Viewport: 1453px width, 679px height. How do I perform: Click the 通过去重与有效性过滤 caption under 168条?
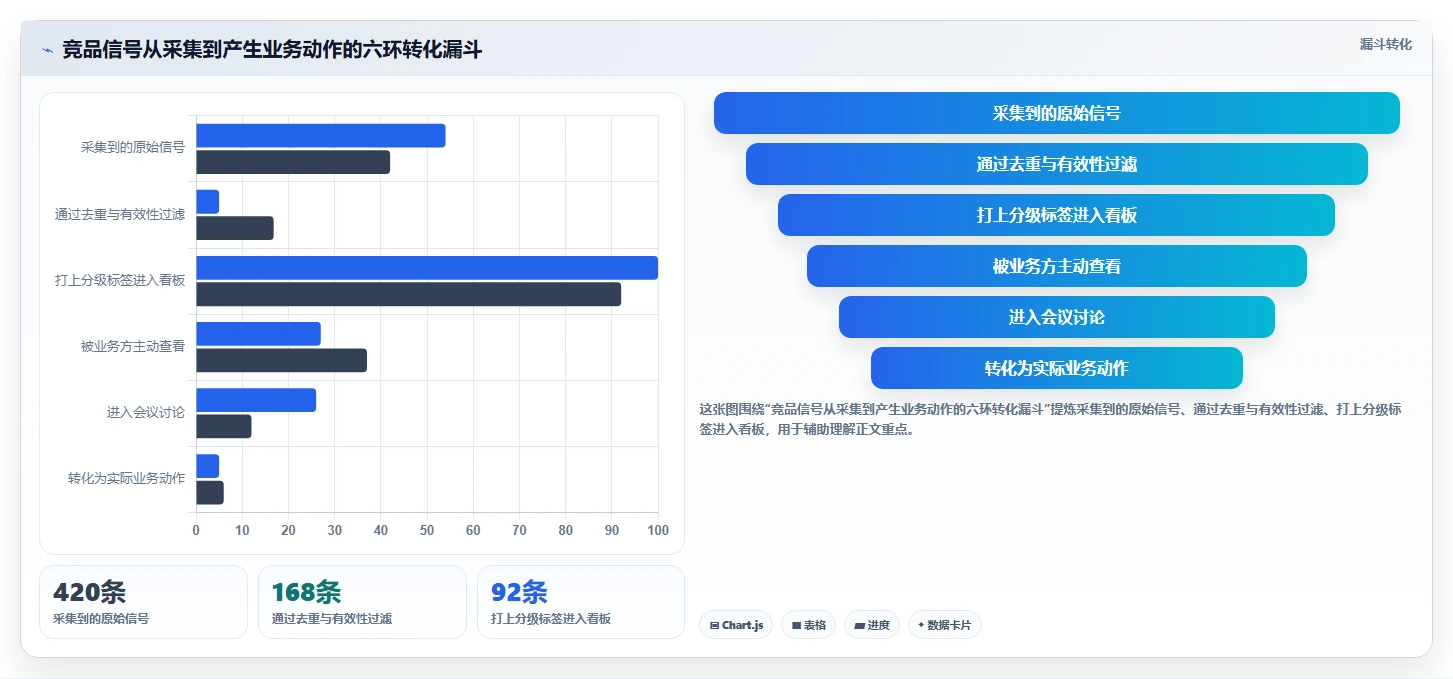click(332, 619)
